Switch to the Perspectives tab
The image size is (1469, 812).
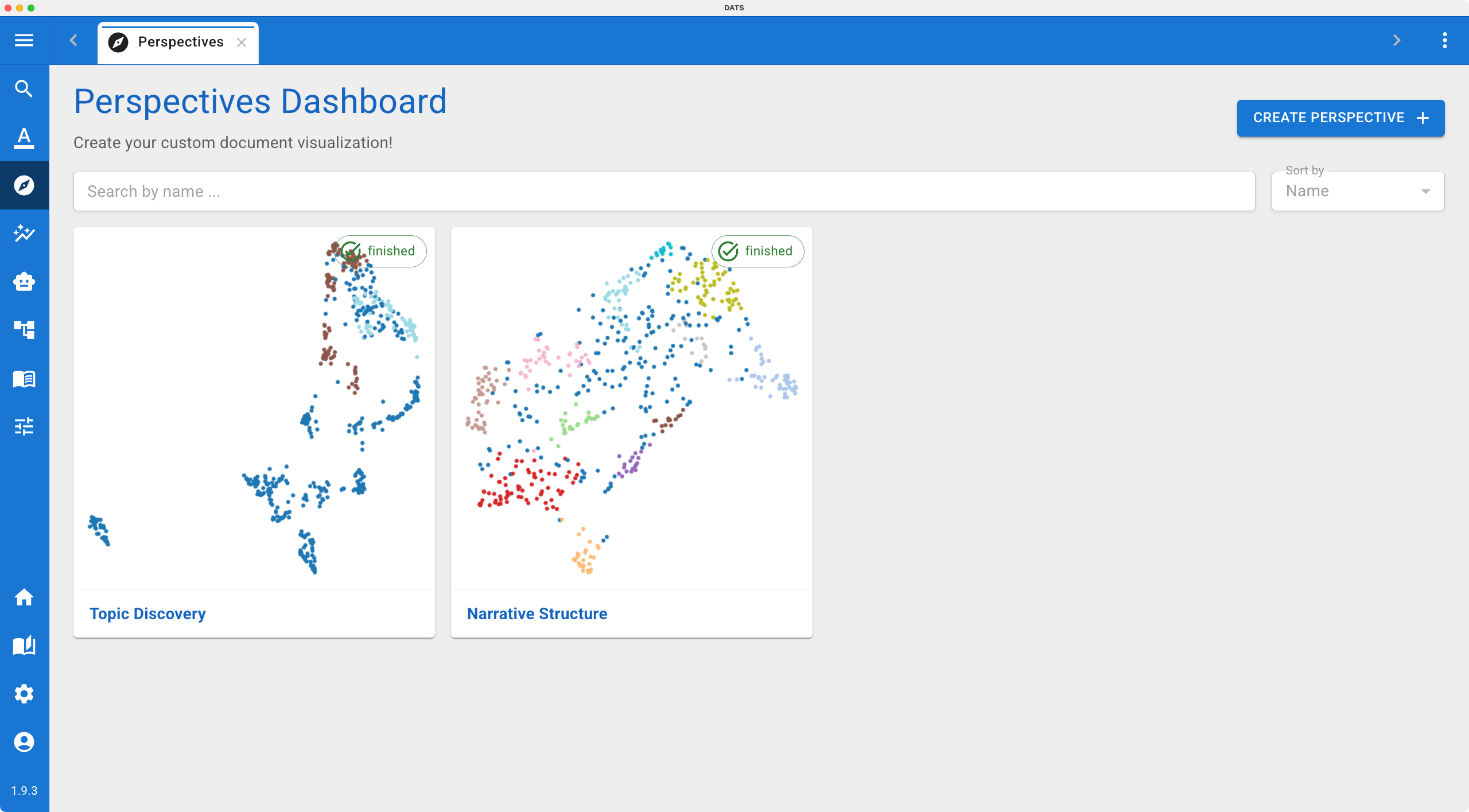(x=178, y=43)
